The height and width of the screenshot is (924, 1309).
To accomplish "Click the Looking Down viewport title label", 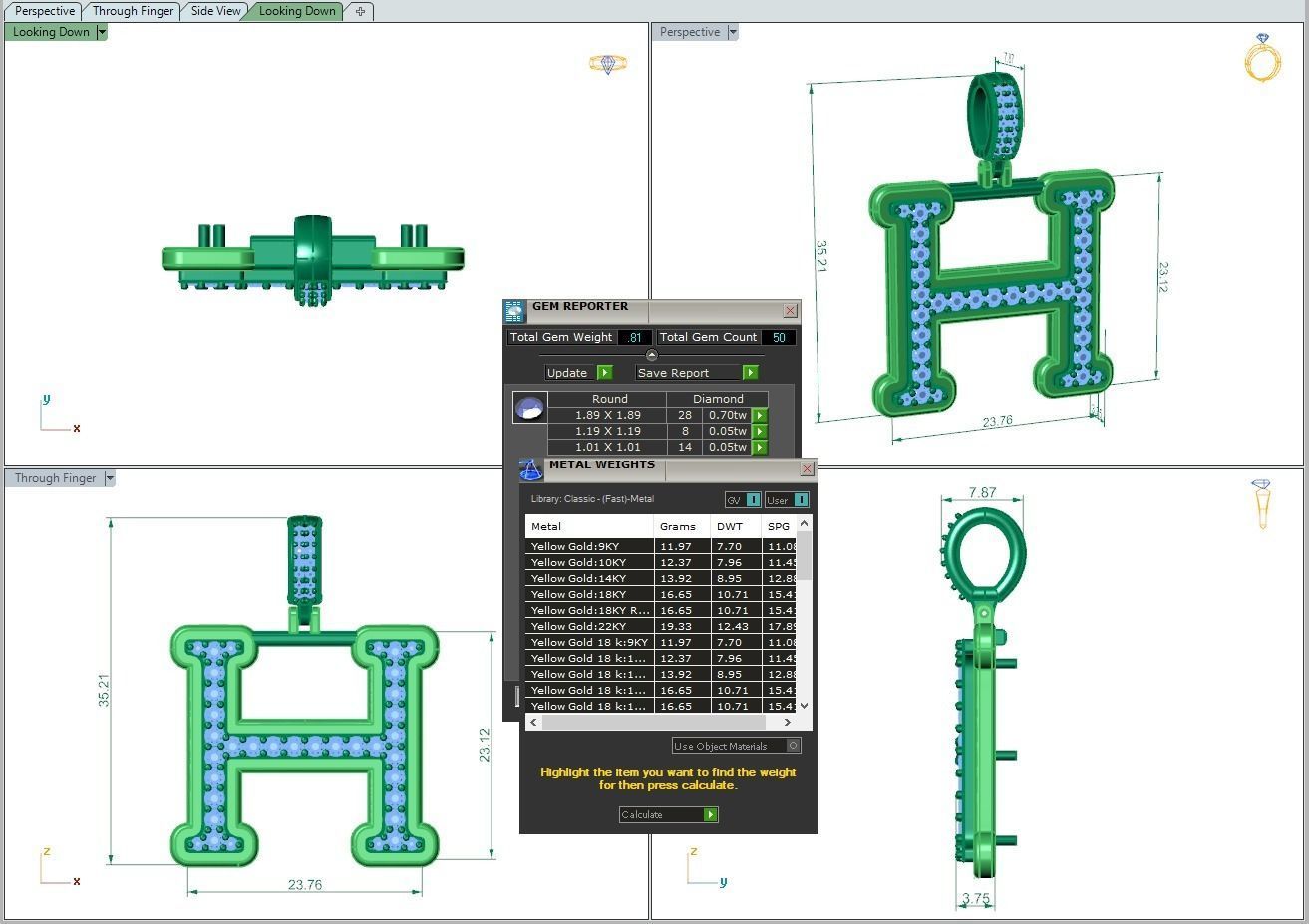I will coord(51,32).
